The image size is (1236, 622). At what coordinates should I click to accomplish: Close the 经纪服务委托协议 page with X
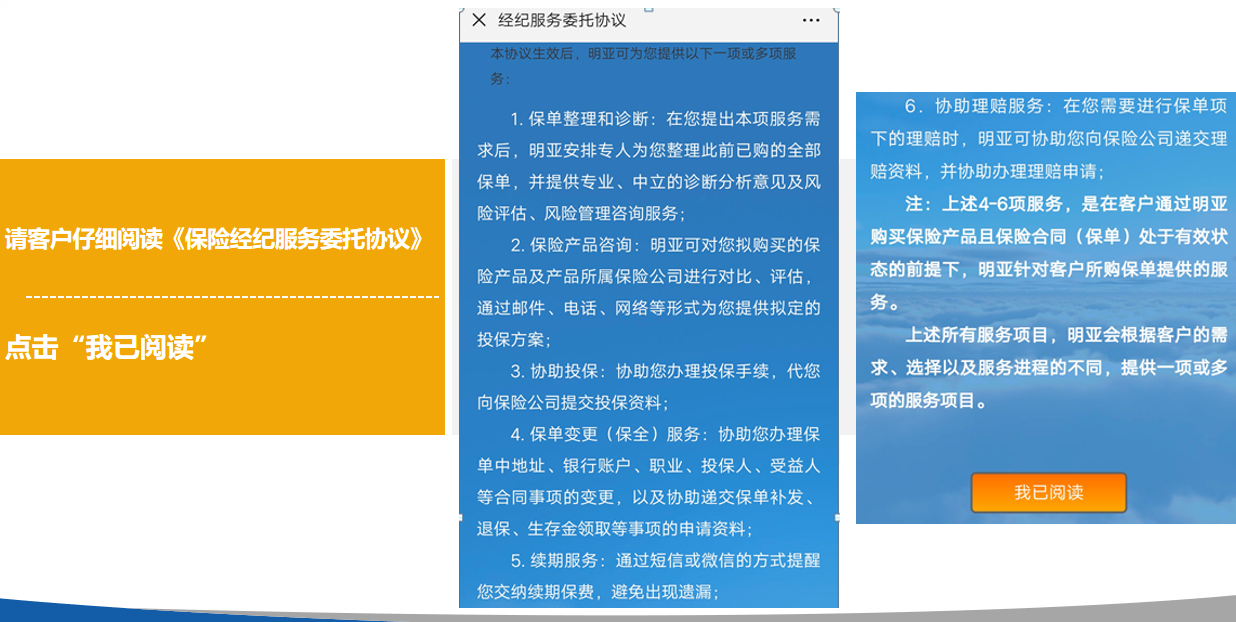click(x=479, y=20)
